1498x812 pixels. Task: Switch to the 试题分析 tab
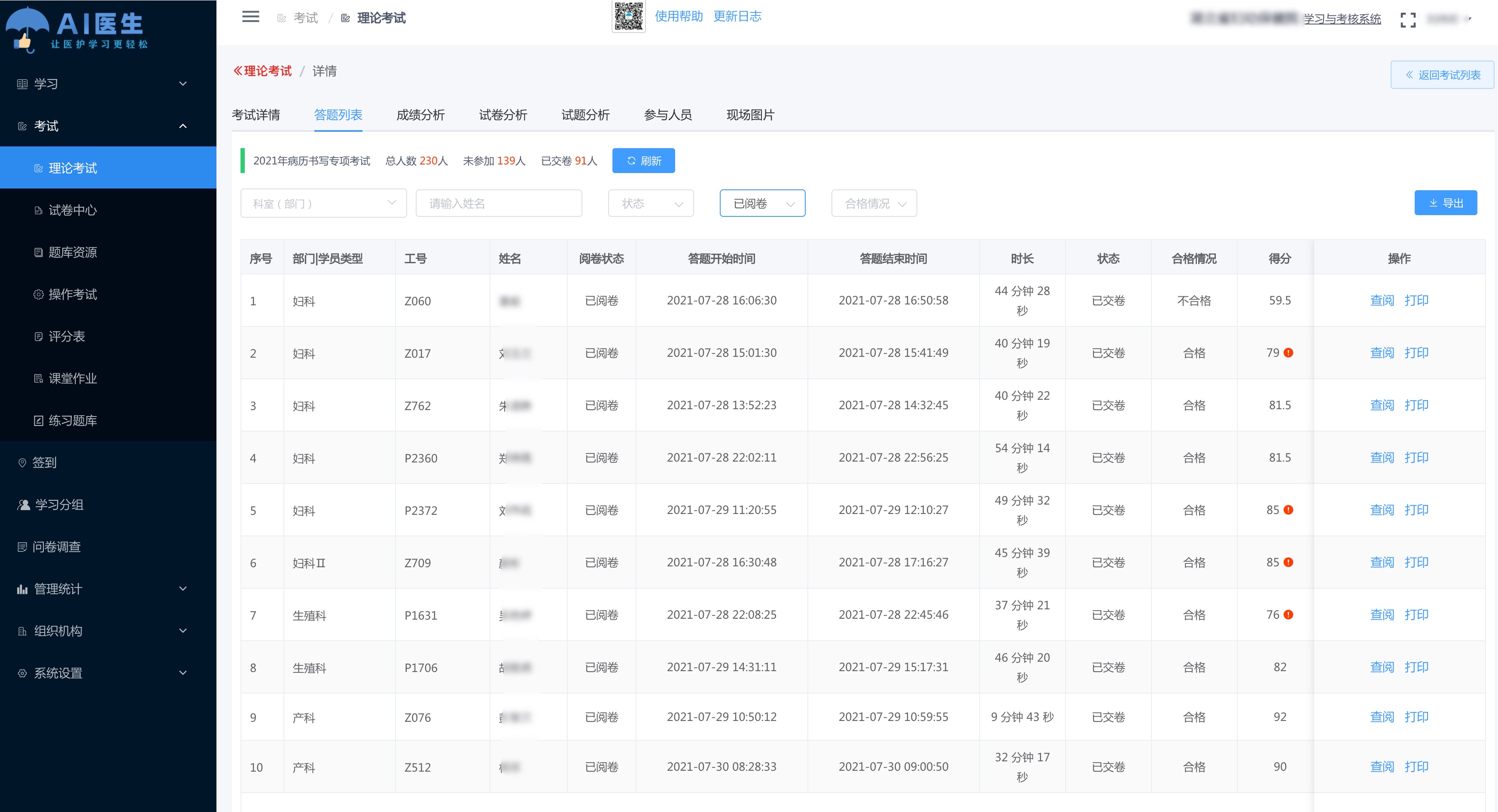tap(586, 115)
